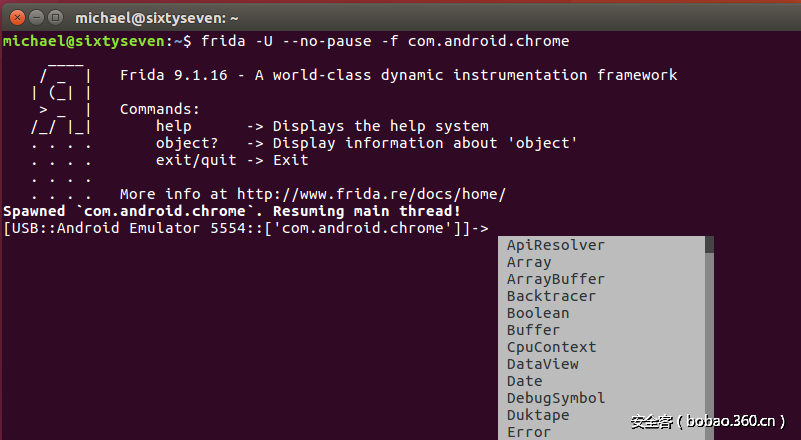Image resolution: width=801 pixels, height=440 pixels.
Task: Click the Frida prompt input area
Action: point(496,228)
